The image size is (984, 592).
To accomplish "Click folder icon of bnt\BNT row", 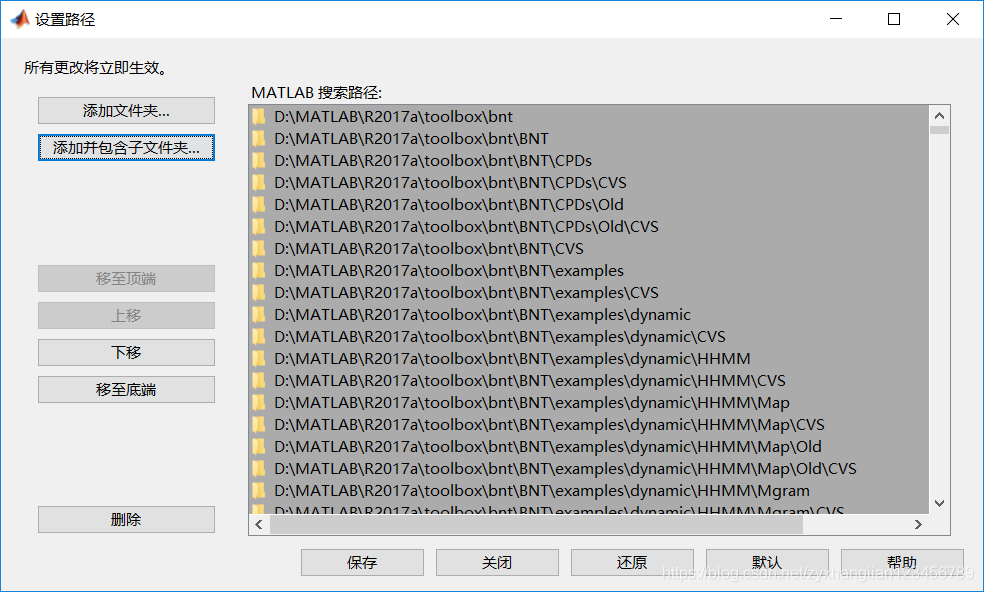I will pyautogui.click(x=259, y=139).
